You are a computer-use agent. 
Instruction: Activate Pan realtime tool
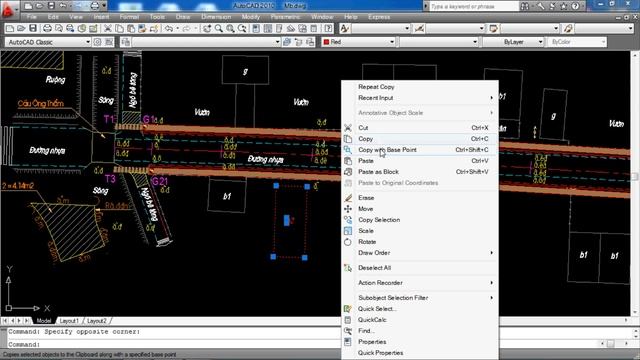tap(207, 28)
